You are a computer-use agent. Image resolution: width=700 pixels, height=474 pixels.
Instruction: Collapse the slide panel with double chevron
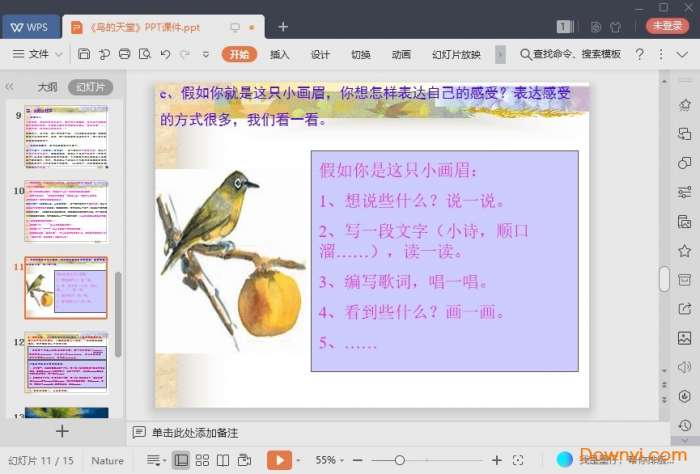(x=9, y=87)
